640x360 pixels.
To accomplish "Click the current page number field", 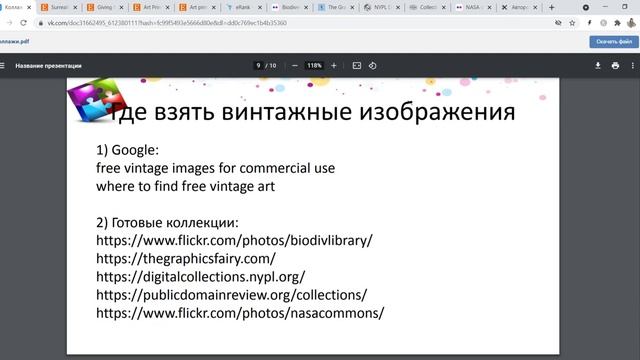I will point(258,66).
